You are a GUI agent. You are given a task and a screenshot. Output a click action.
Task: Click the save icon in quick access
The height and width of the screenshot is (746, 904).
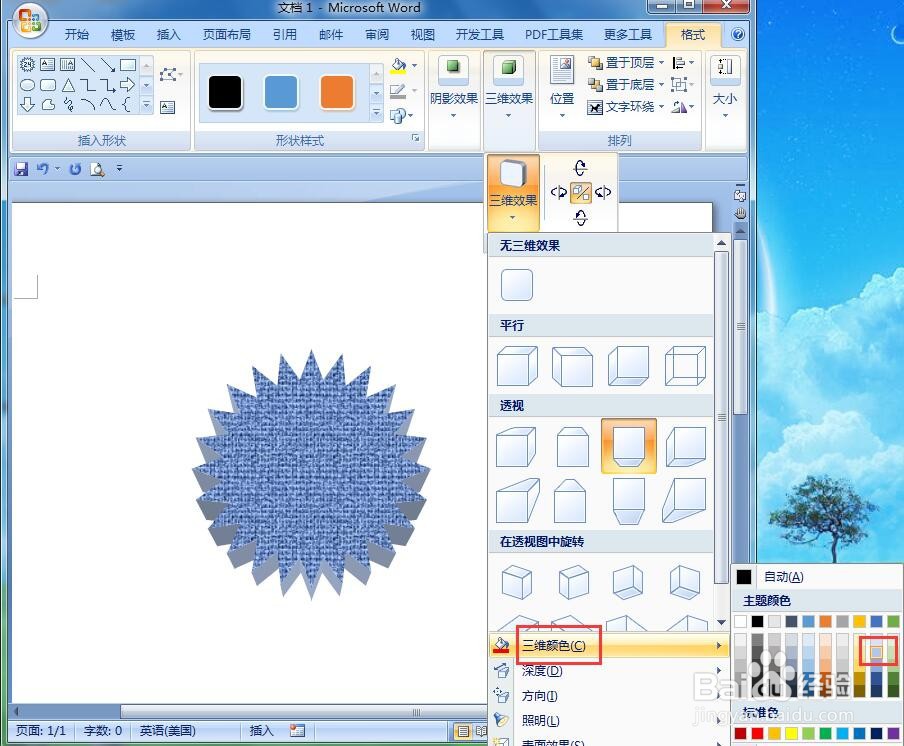click(x=21, y=168)
